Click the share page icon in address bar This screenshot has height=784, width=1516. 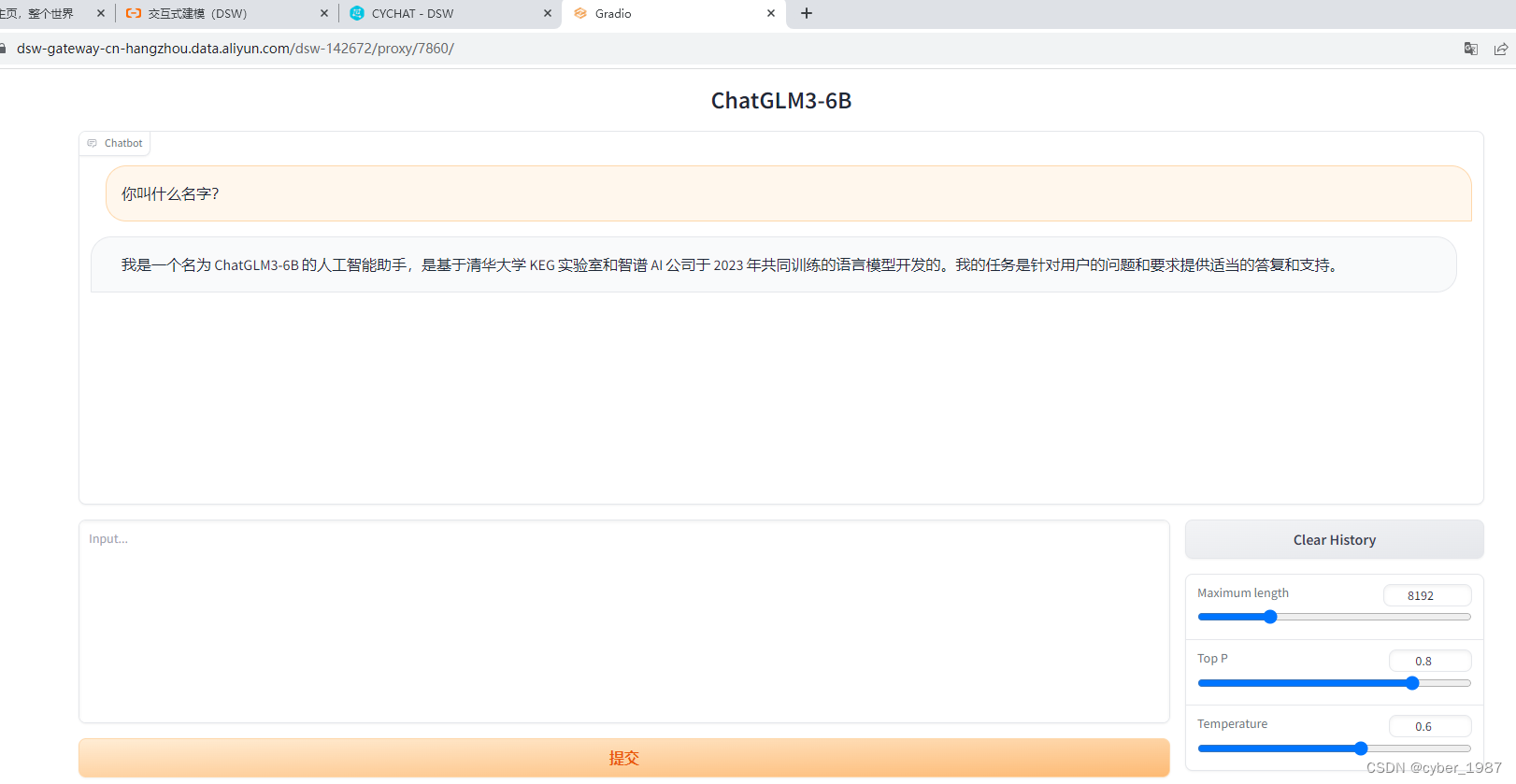coord(1500,49)
